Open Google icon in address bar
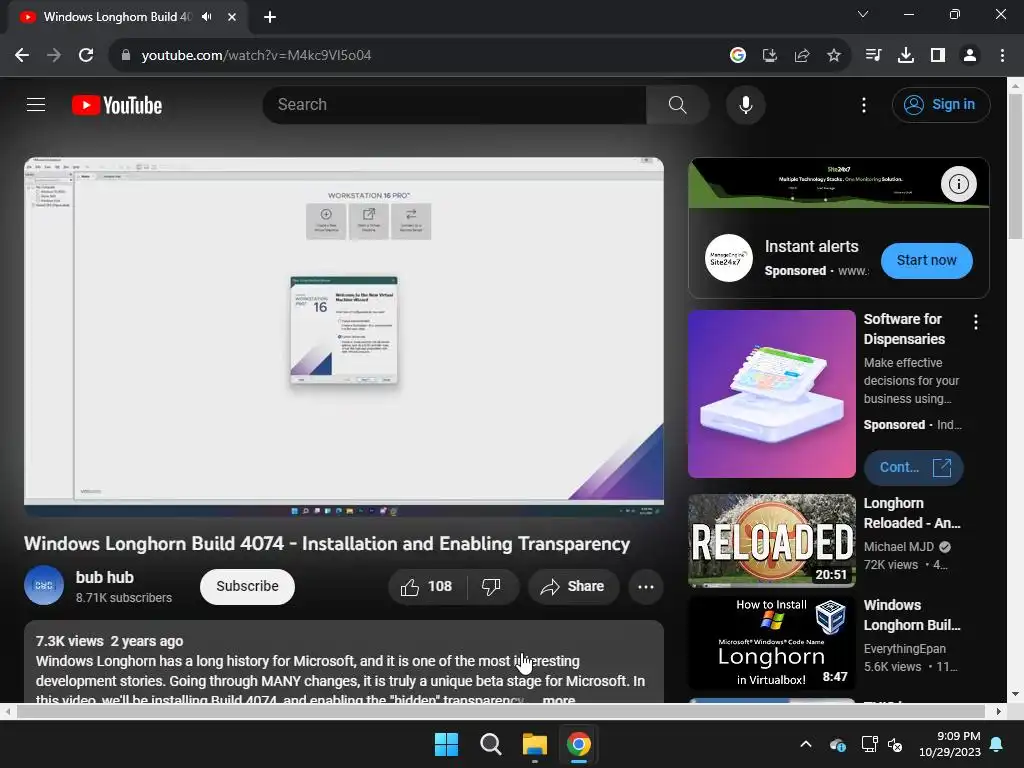The width and height of the screenshot is (1024, 768). point(737,55)
